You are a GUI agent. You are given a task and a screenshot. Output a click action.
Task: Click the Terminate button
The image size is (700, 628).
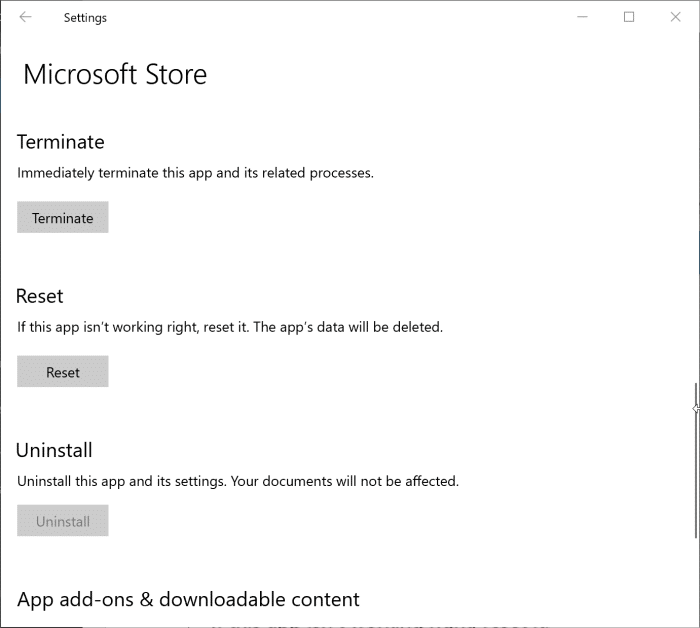tap(62, 217)
